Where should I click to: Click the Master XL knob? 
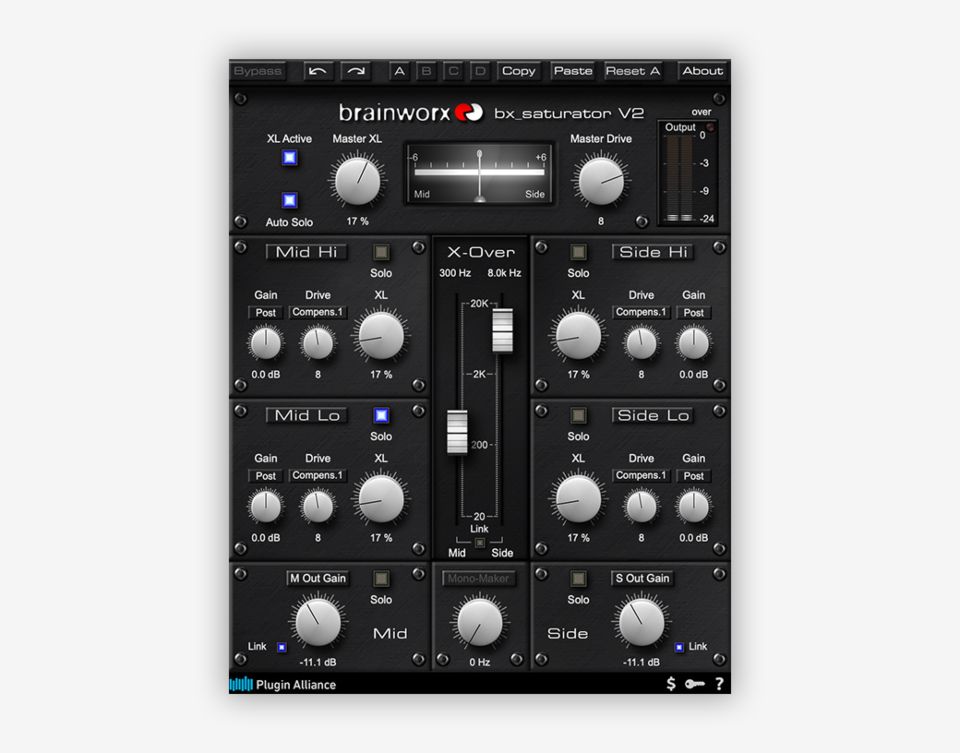pos(357,182)
